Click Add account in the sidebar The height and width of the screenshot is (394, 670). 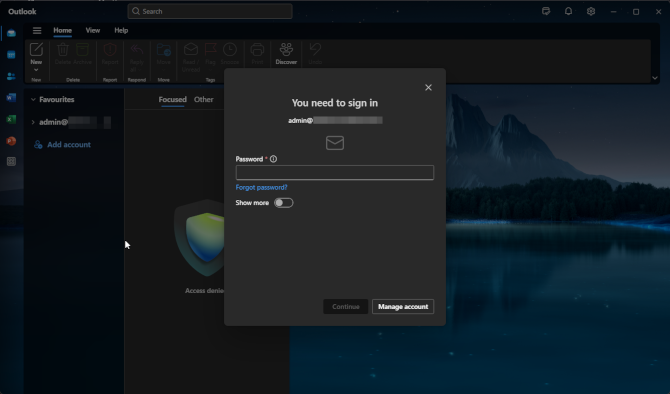tap(62, 144)
